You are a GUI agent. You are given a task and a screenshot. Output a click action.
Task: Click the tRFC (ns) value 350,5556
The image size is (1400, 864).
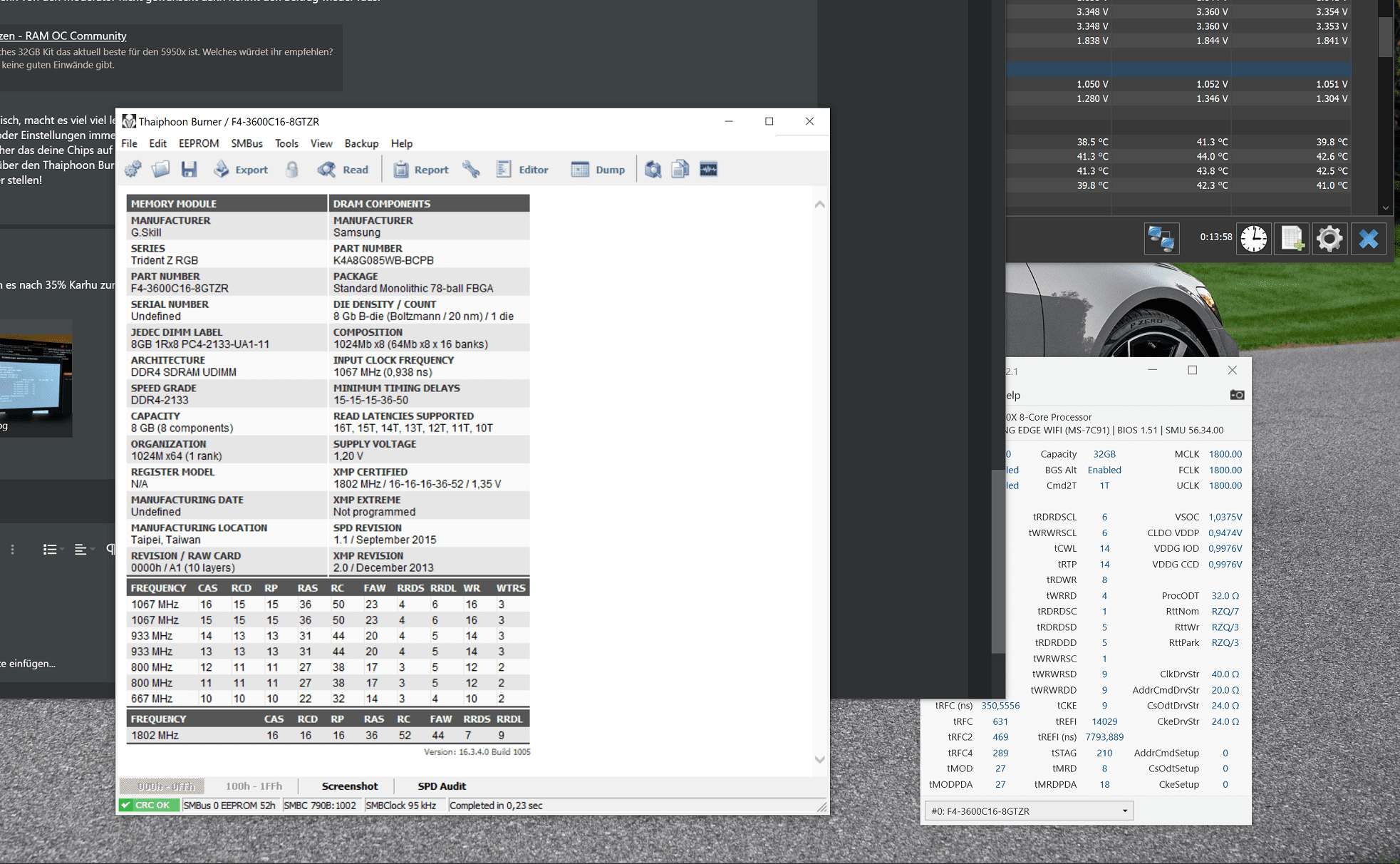point(1000,706)
